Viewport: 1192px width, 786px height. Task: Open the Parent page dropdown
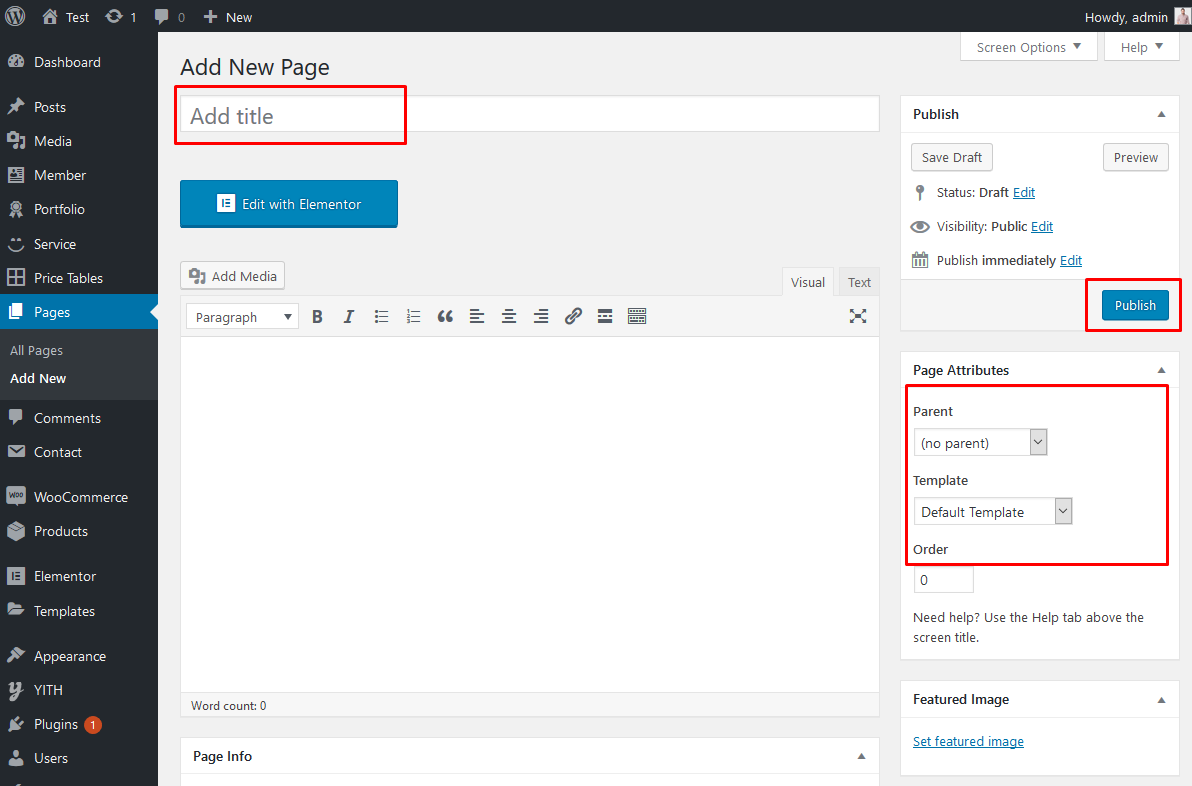980,442
